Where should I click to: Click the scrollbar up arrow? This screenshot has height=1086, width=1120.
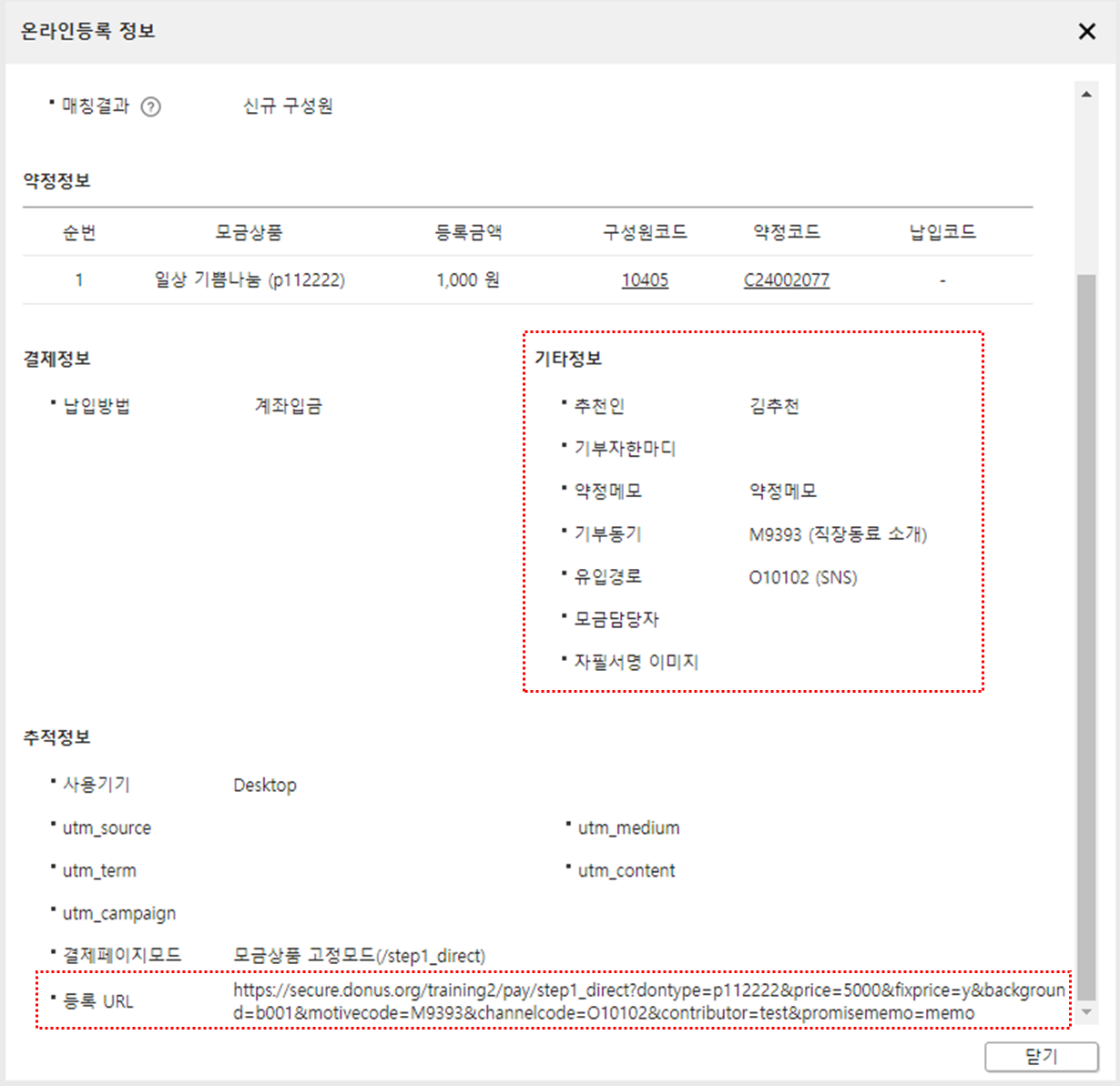tap(1086, 95)
